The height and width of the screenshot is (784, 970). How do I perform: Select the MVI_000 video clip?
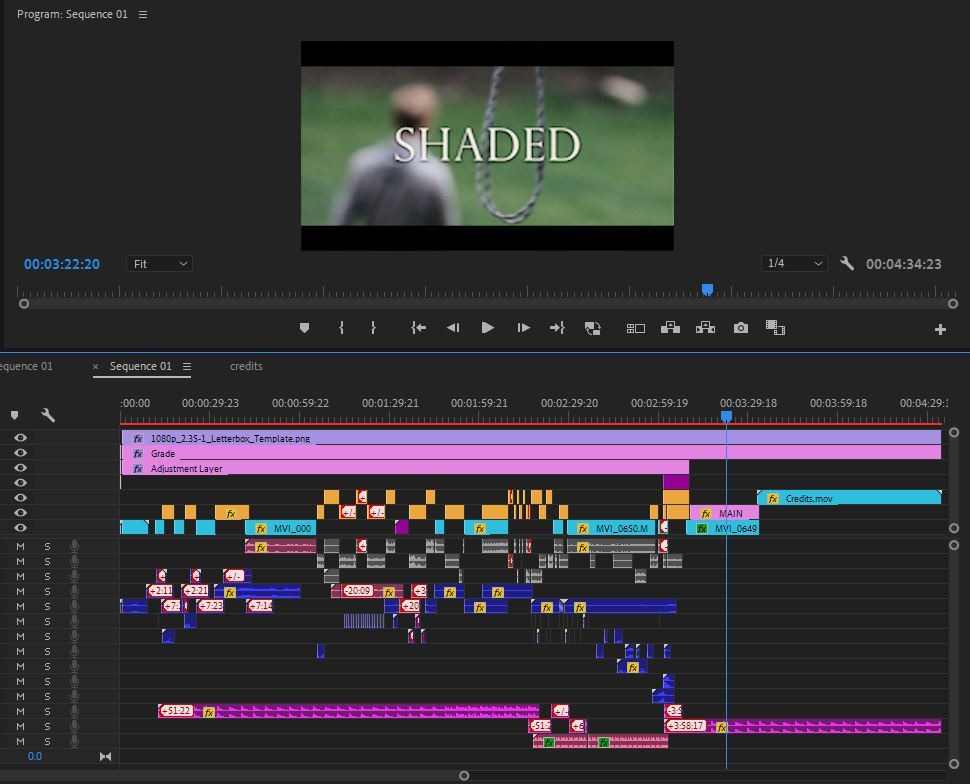[x=281, y=528]
